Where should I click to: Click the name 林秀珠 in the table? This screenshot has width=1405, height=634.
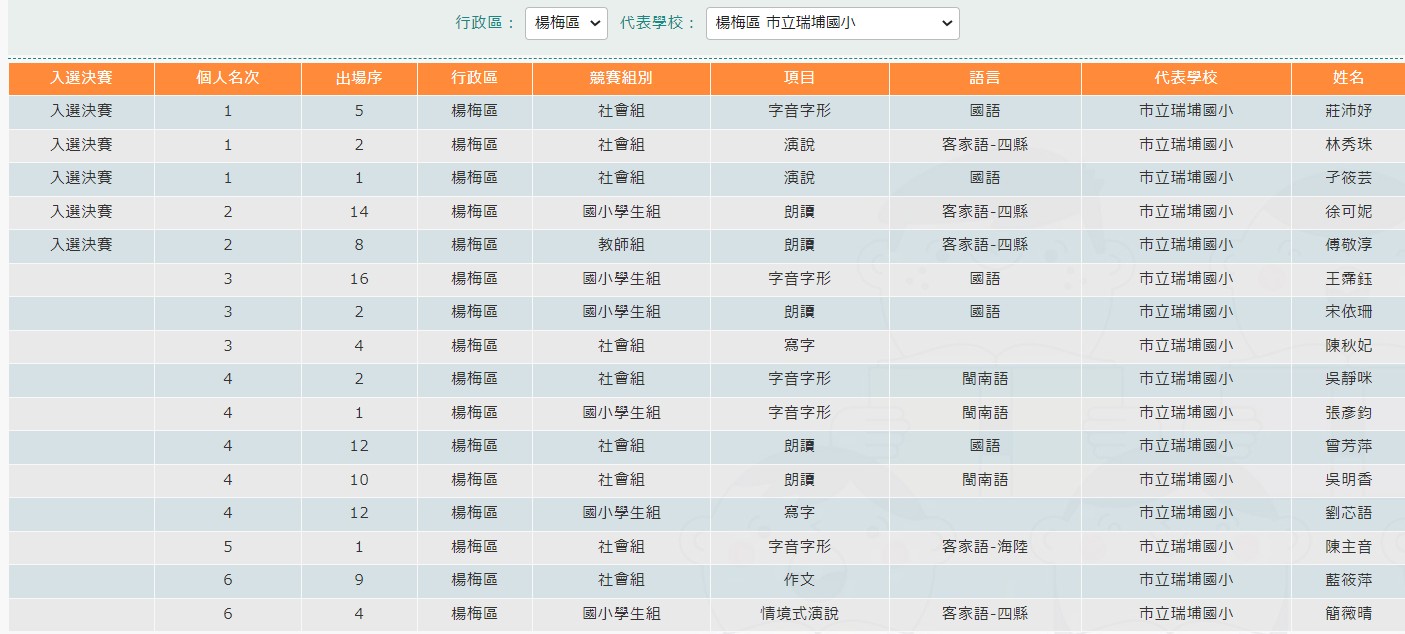pyautogui.click(x=1348, y=145)
